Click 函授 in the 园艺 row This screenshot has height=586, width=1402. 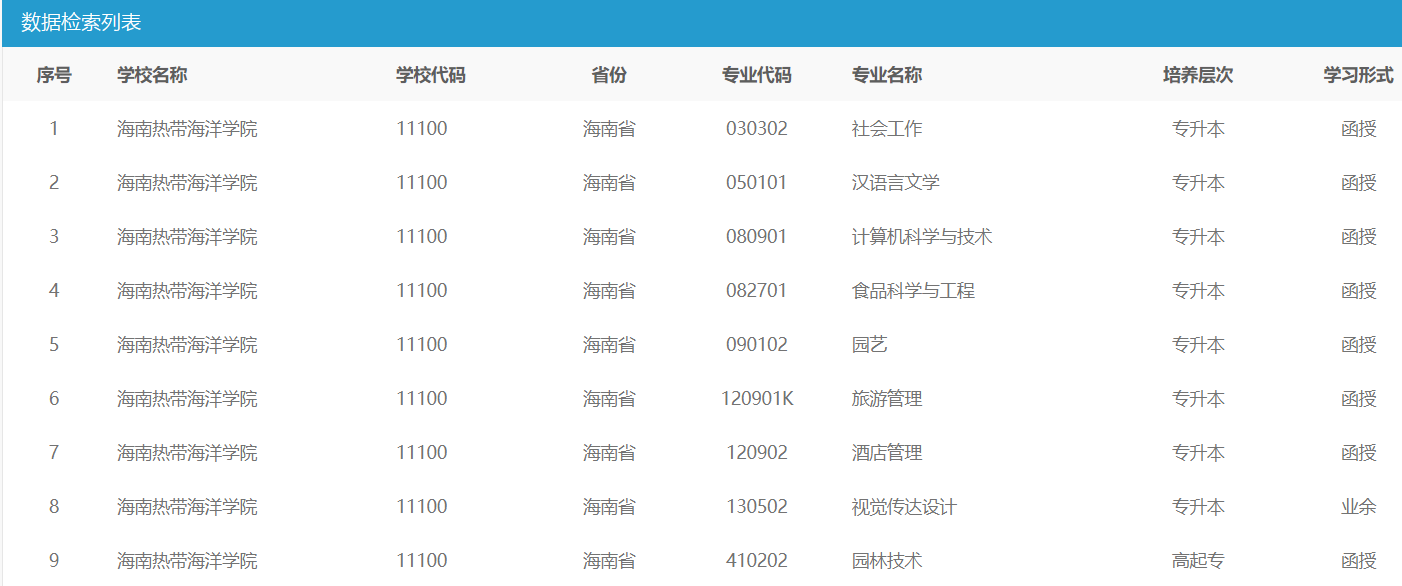point(1359,345)
